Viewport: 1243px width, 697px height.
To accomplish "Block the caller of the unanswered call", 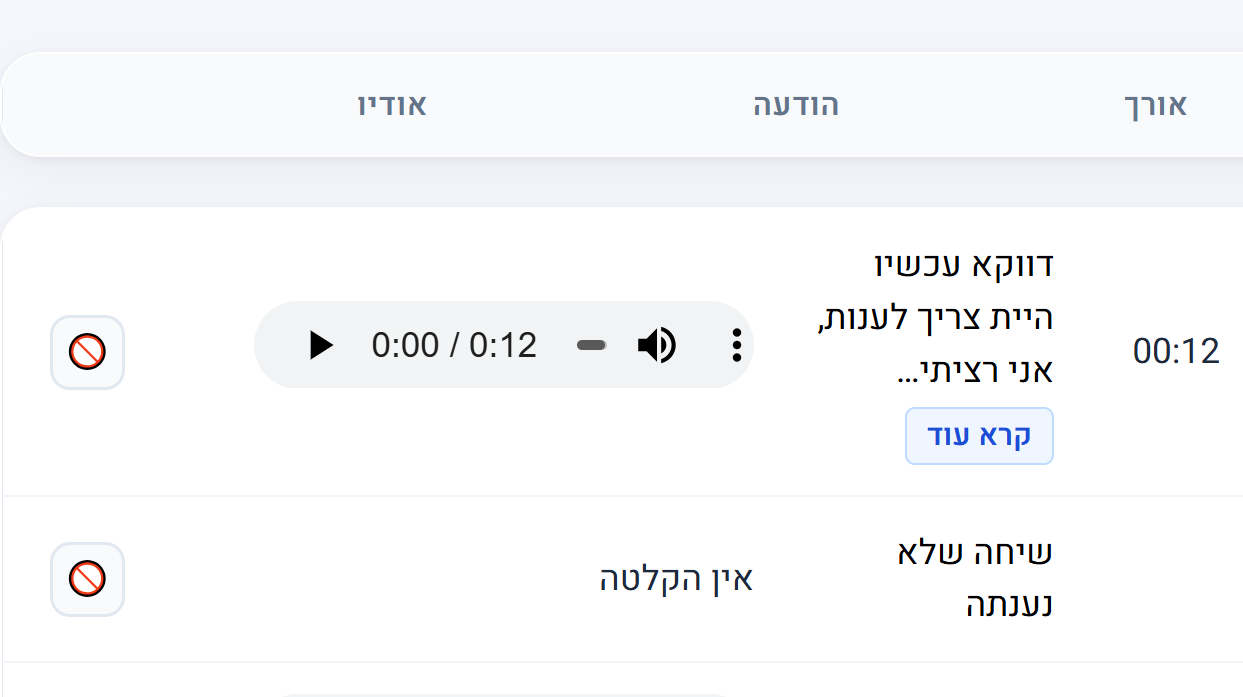I will click(x=87, y=579).
